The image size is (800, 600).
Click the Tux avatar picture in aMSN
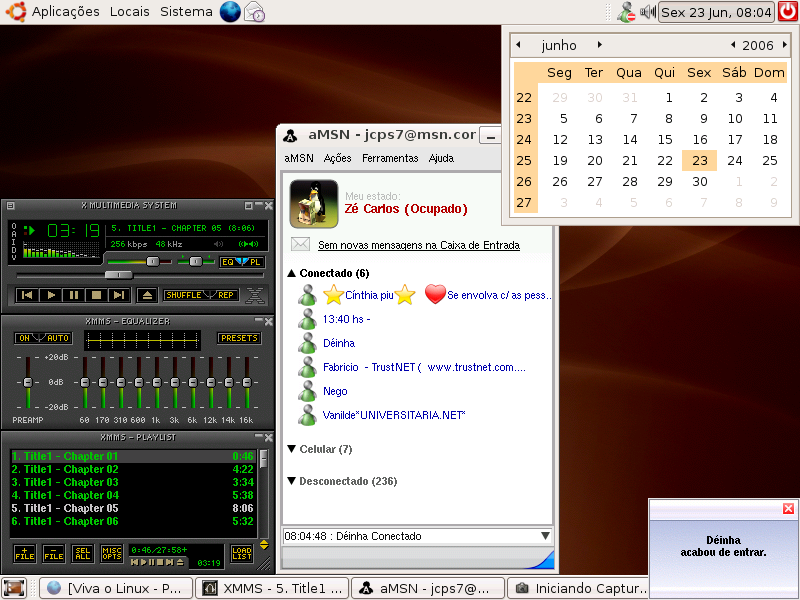314,204
